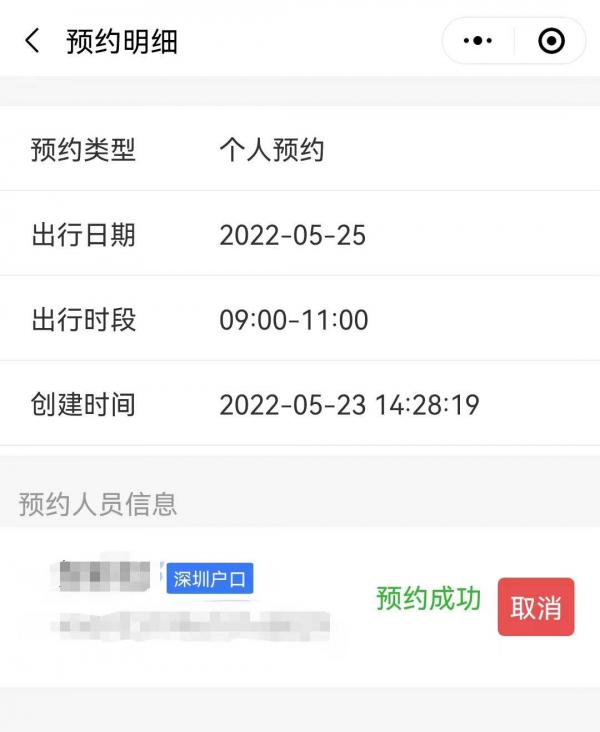Tap the person information card
Viewport: 600px width, 732px height.
300,606
